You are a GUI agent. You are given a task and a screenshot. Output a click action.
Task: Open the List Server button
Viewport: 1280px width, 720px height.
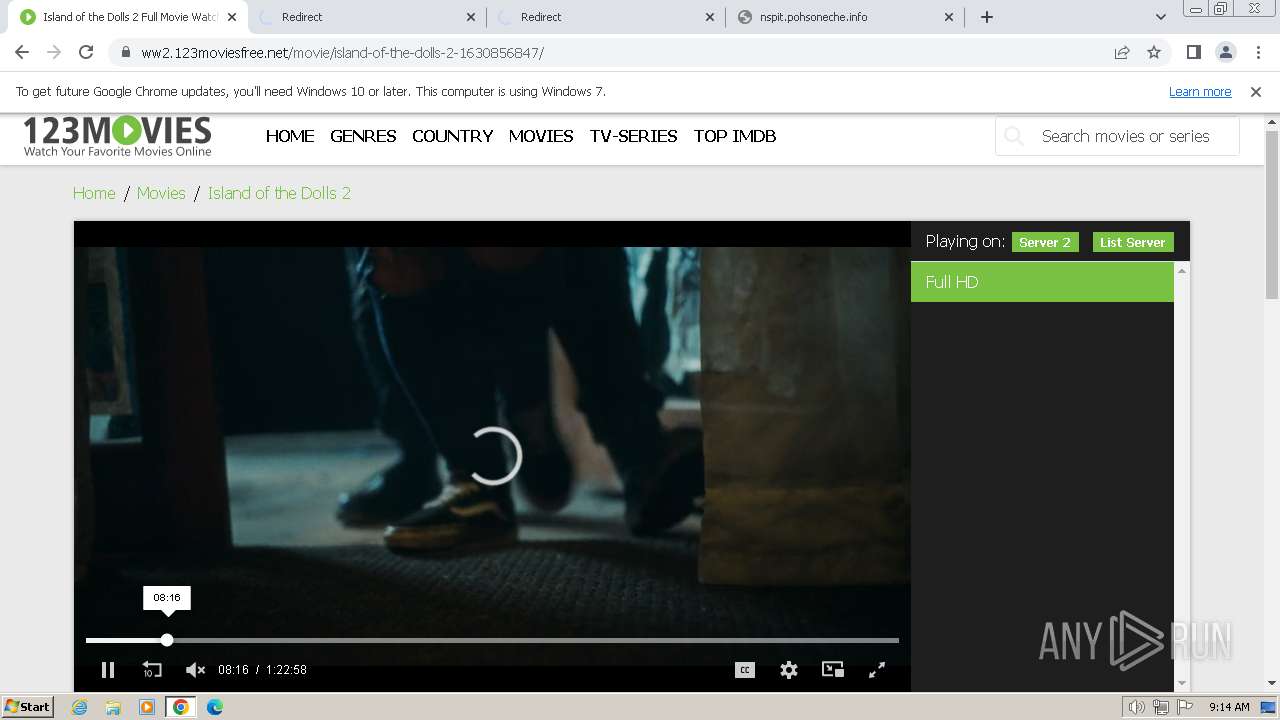(1133, 242)
